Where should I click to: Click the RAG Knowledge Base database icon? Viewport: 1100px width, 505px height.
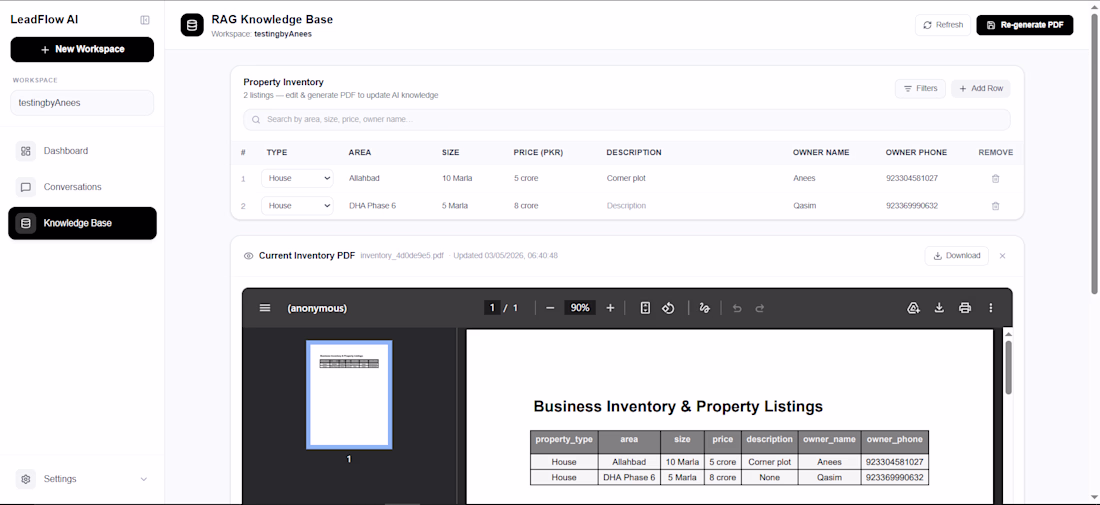pyautogui.click(x=192, y=25)
